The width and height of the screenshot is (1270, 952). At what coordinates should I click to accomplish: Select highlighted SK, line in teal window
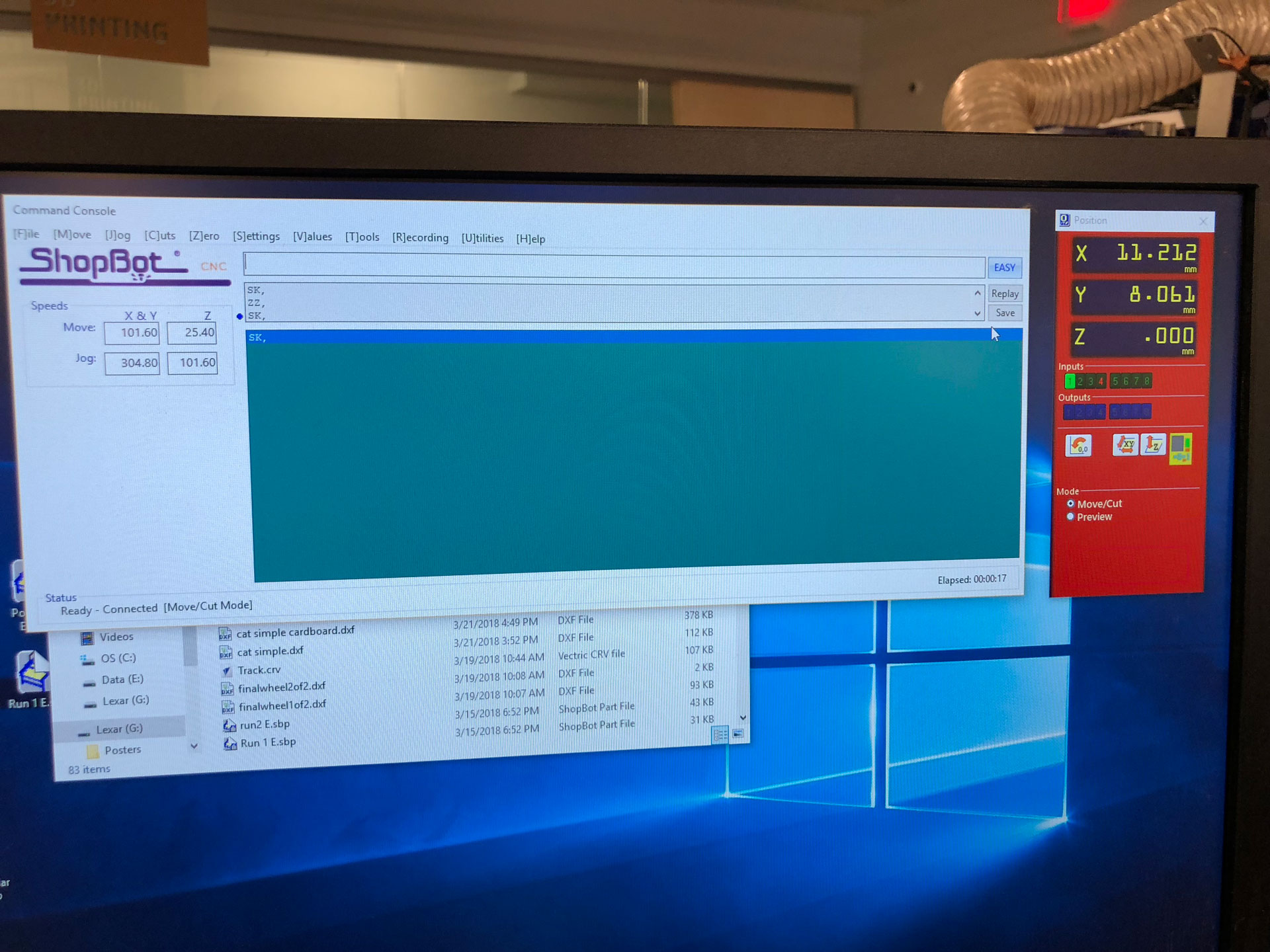click(634, 336)
